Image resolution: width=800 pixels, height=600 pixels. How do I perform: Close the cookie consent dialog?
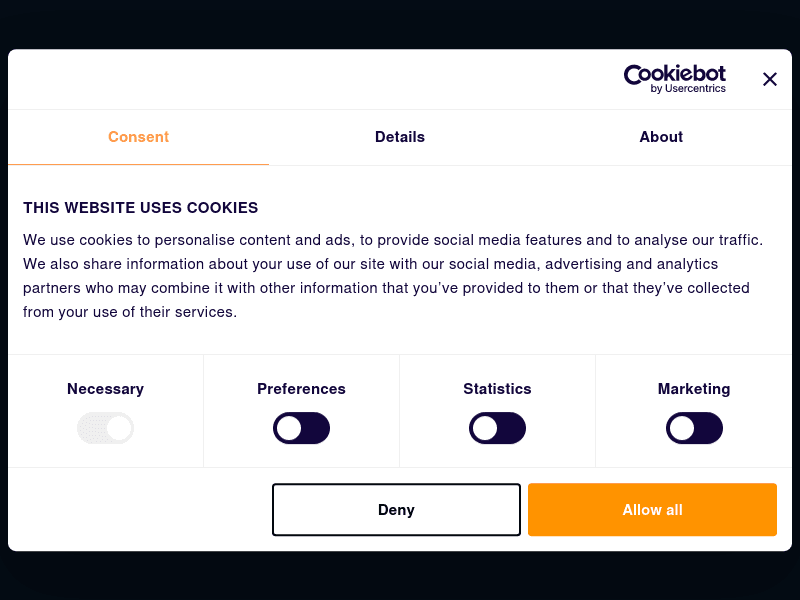[769, 79]
